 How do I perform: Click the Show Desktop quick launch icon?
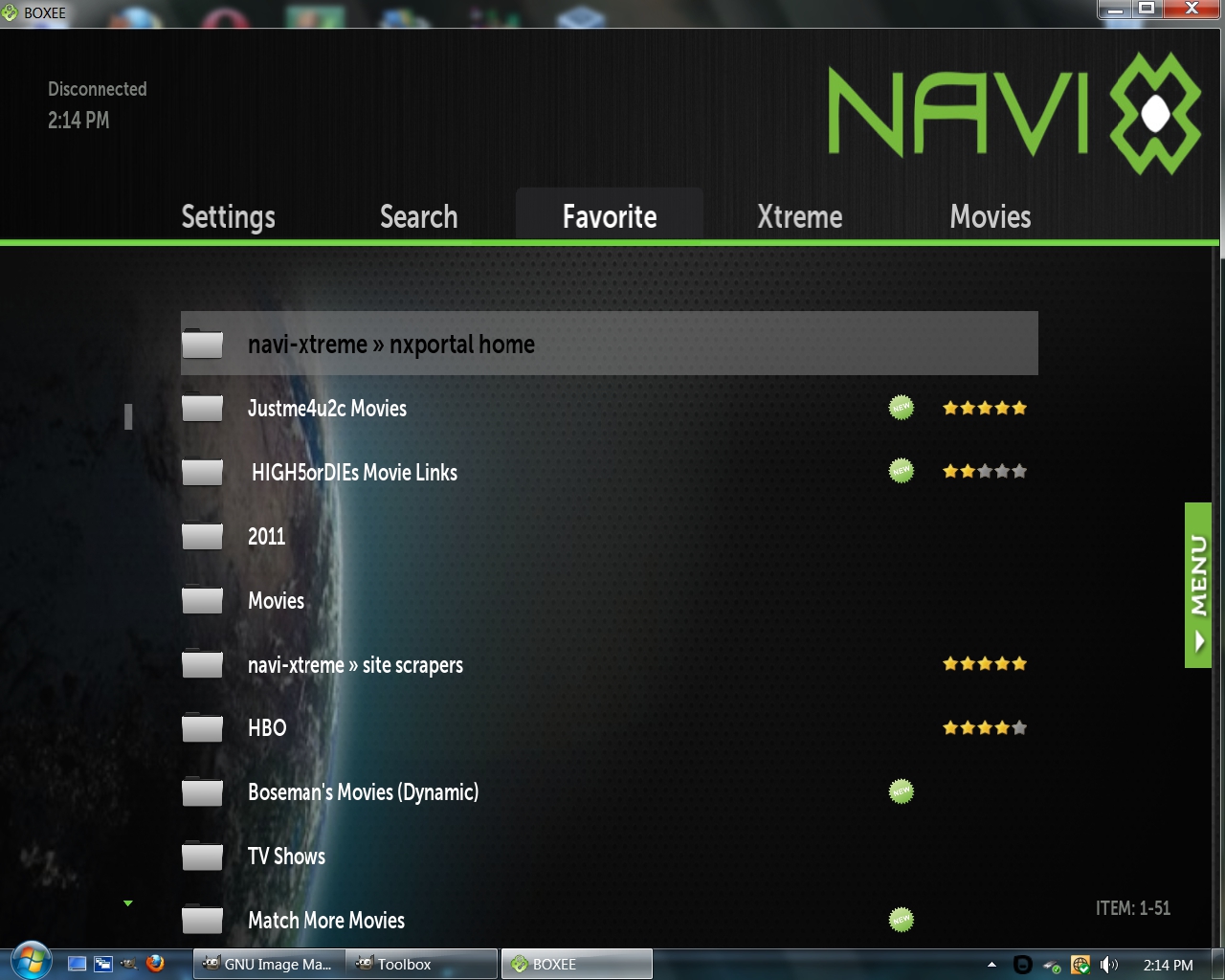(78, 964)
